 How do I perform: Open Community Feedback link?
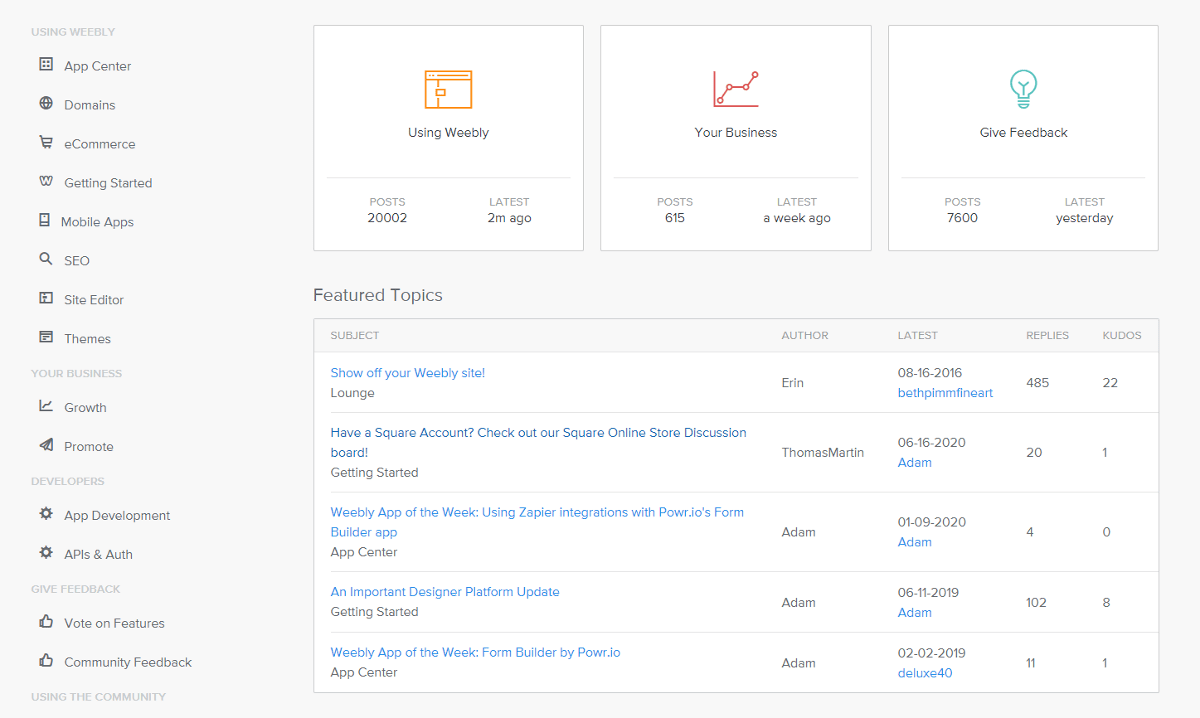coord(128,662)
